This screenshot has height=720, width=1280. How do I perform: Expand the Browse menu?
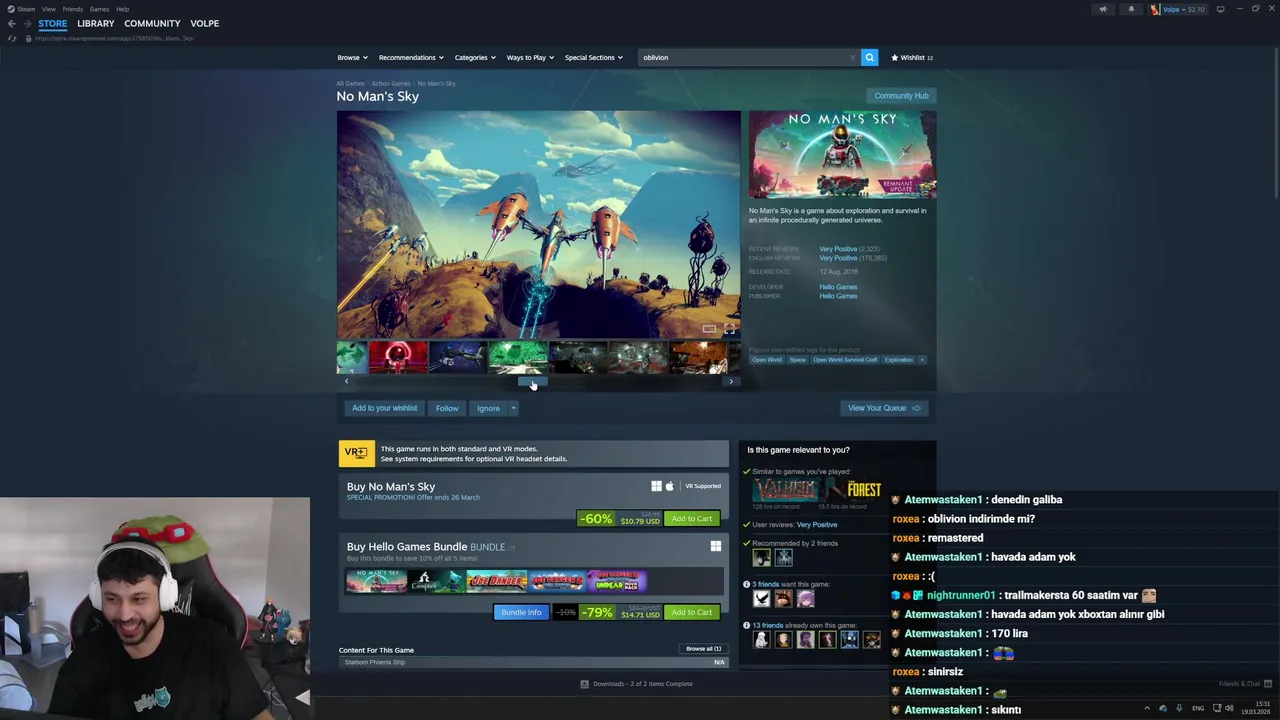(x=352, y=57)
